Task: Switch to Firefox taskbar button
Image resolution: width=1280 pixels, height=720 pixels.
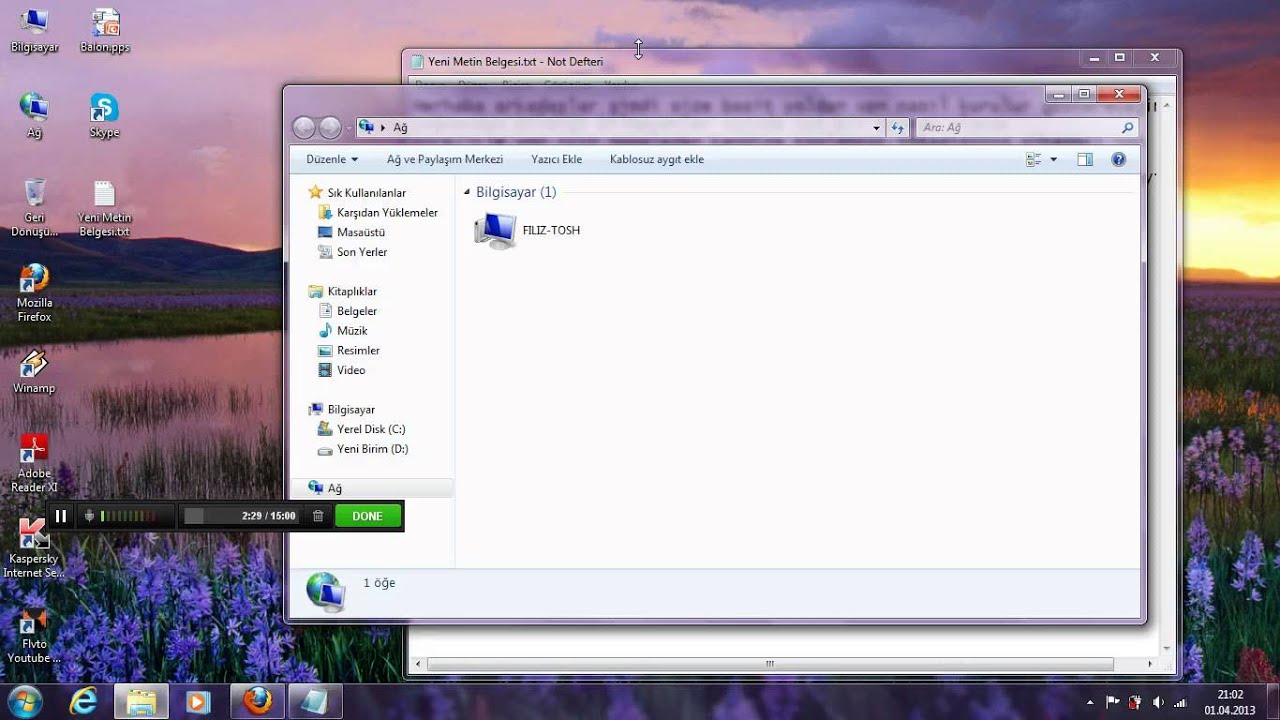Action: tap(258, 702)
